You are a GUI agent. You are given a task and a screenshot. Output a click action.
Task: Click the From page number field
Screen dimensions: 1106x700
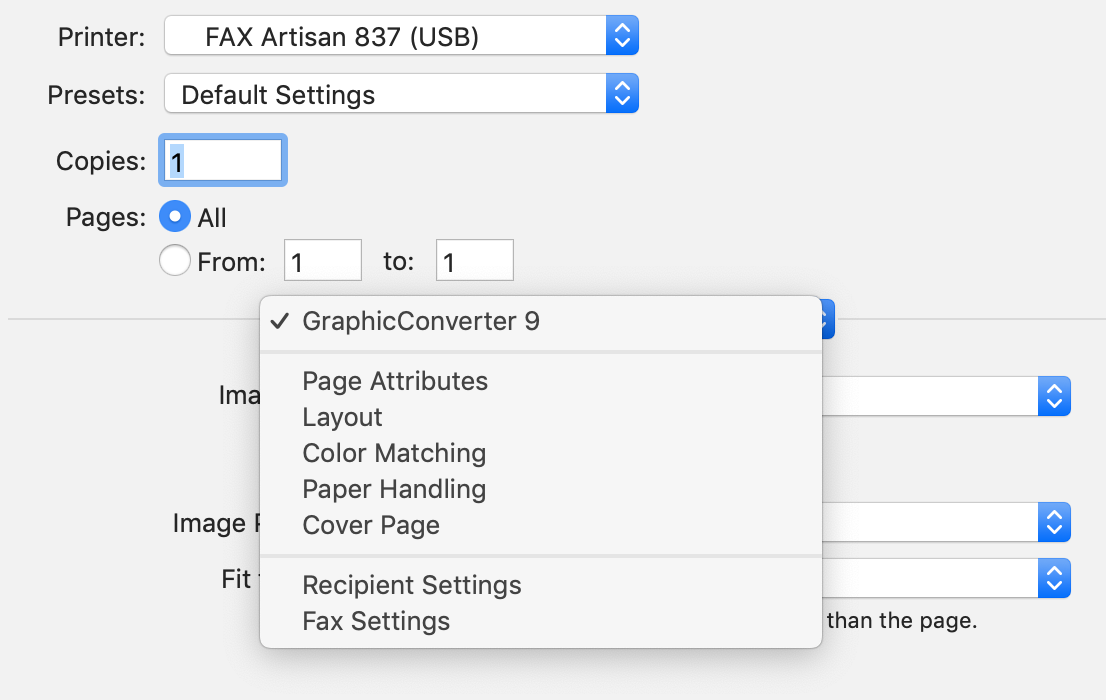[x=323, y=262]
